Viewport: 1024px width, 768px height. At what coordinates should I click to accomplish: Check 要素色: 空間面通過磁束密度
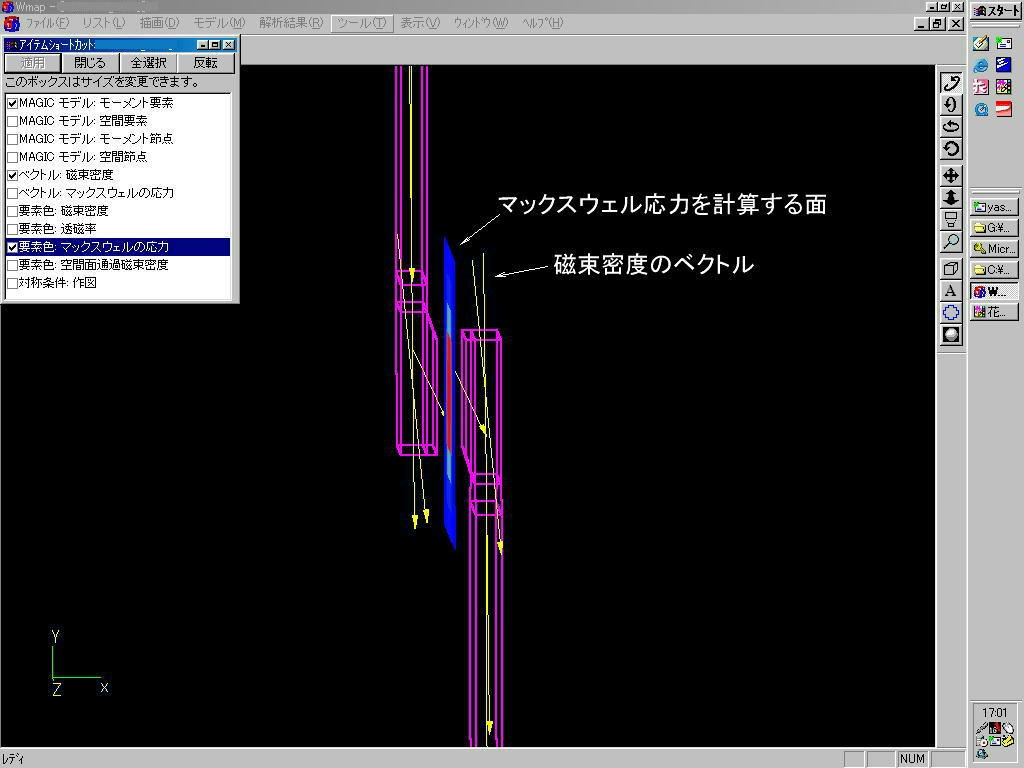coord(12,265)
